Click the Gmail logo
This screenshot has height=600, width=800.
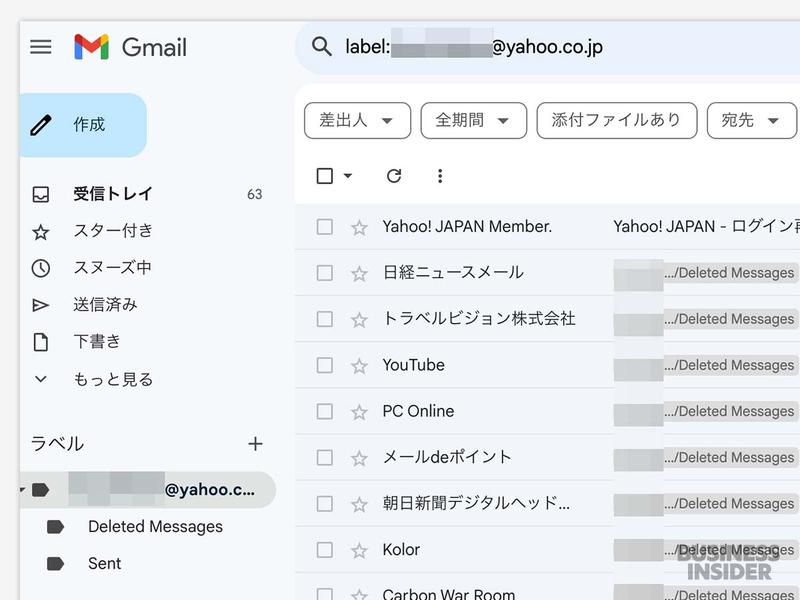[x=130, y=47]
